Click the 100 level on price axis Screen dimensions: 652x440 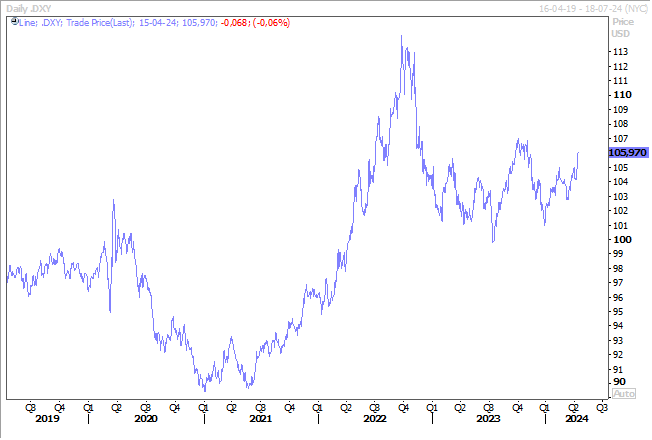619,240
